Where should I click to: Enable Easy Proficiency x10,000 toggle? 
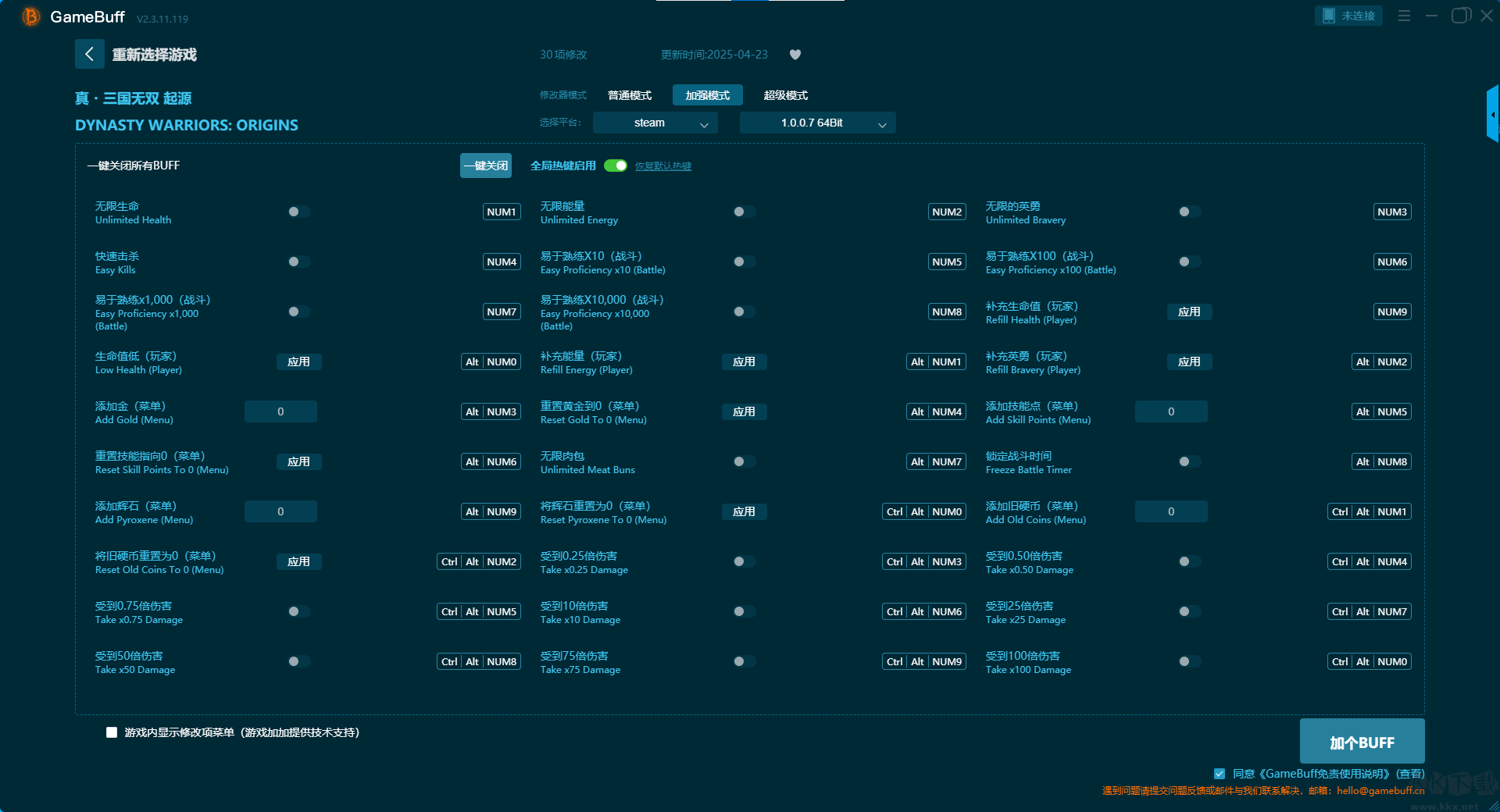tap(744, 312)
